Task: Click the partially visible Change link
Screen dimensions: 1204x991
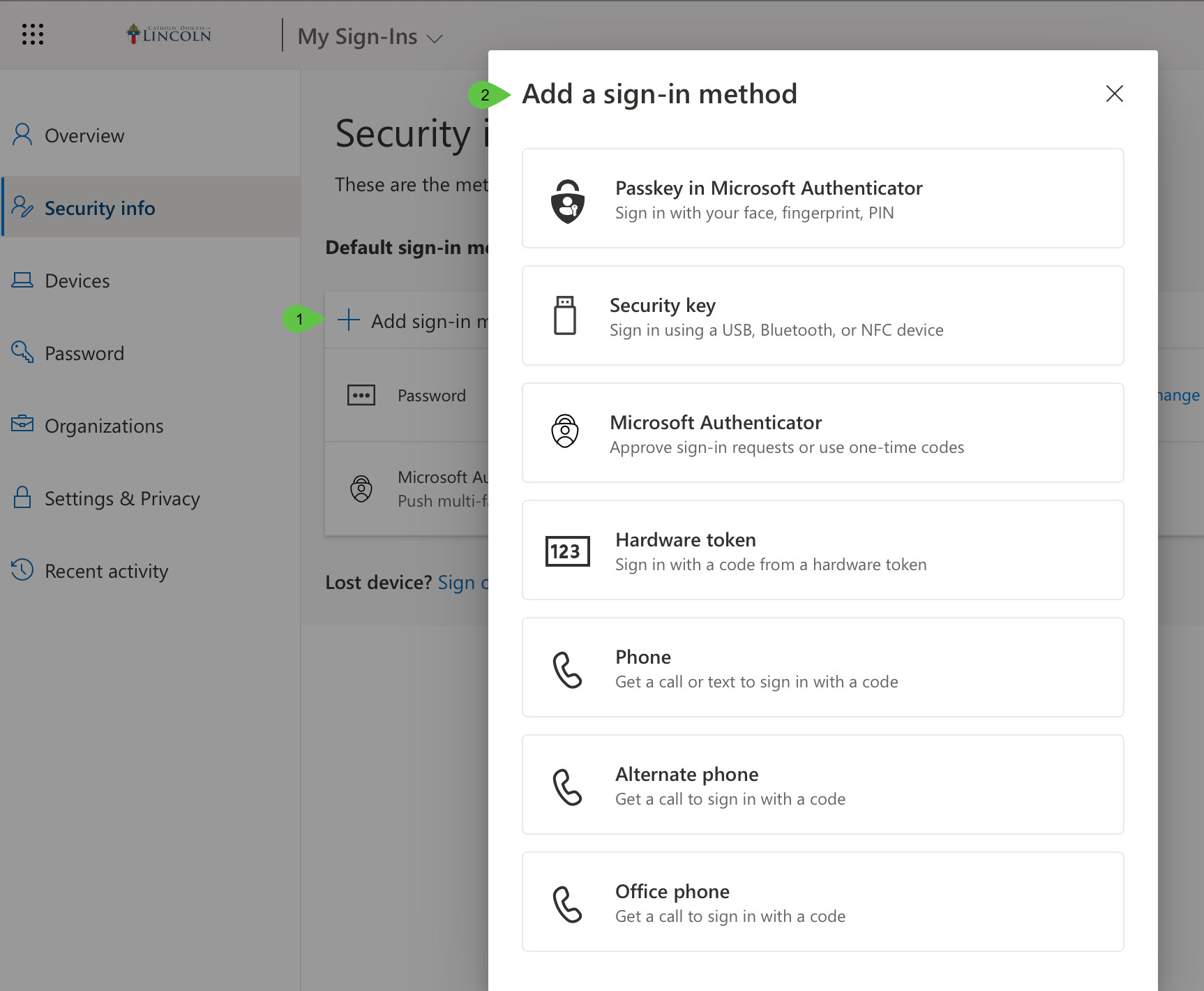Action: 1179,395
